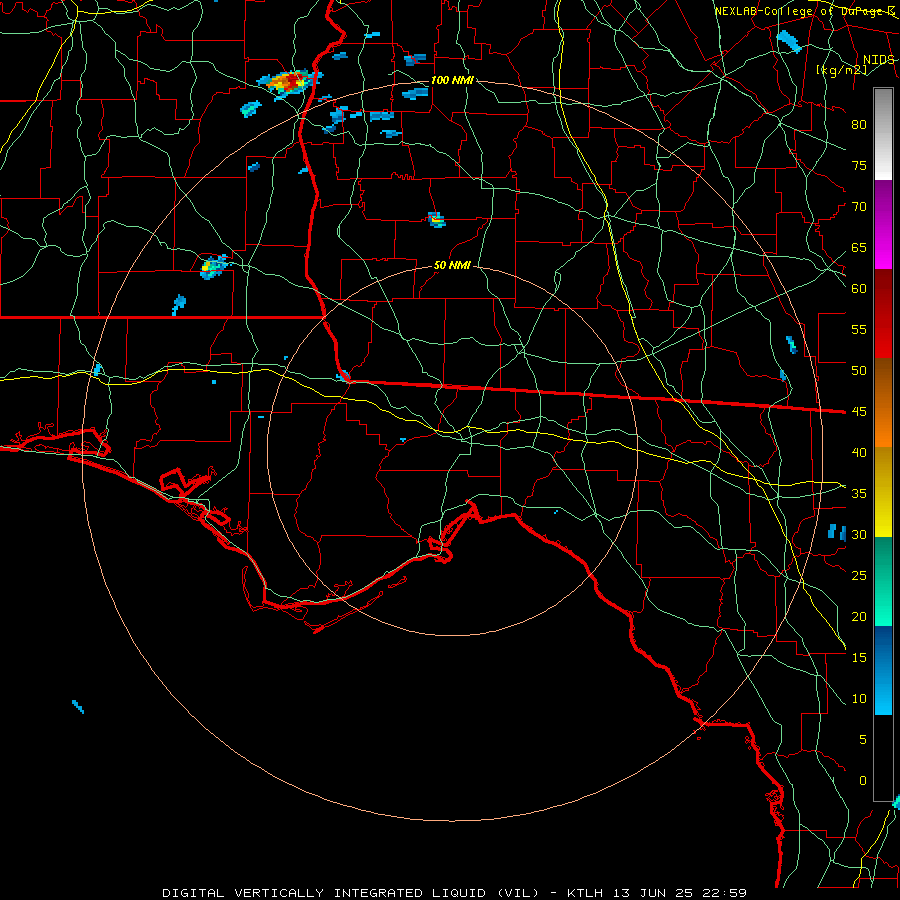Pick the yellow segment of the color bar
The height and width of the screenshot is (900, 900).
[x=883, y=492]
